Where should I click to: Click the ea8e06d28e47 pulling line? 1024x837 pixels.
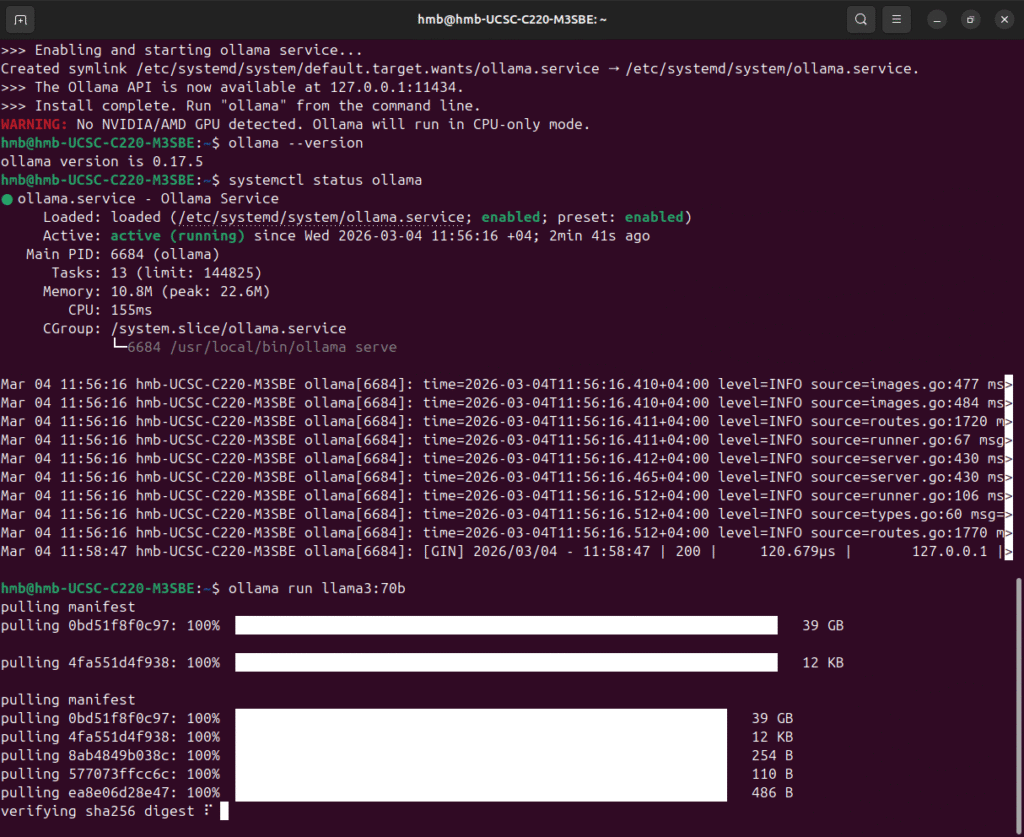(110, 792)
